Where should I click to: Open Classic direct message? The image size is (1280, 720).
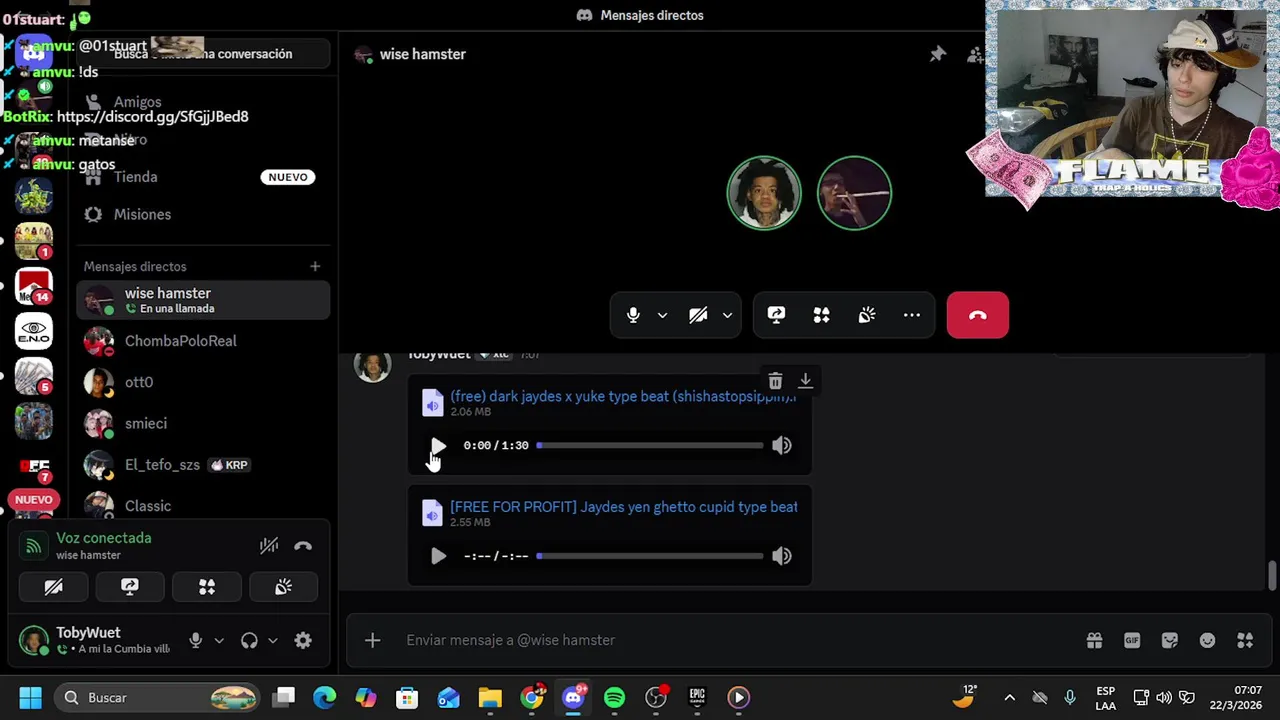pos(203,506)
